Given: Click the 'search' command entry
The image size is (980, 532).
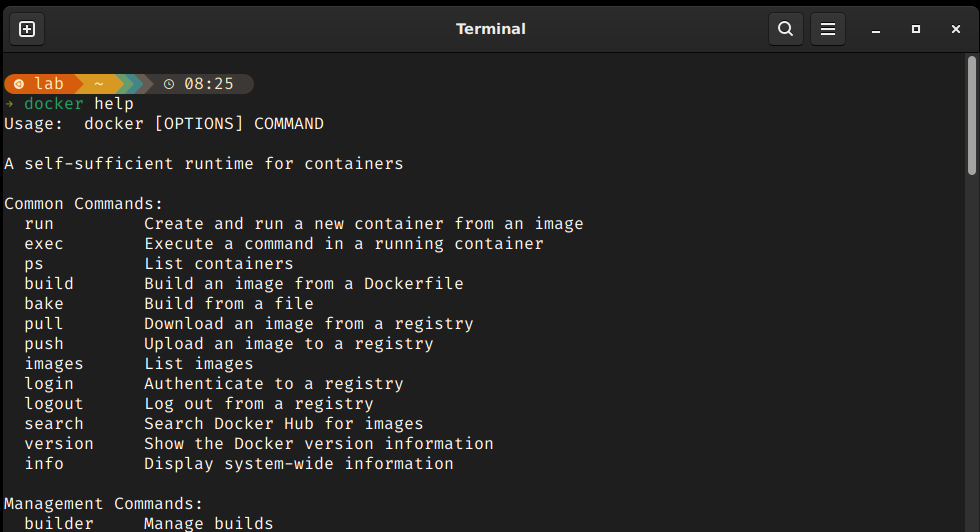Looking at the screenshot, I should [54, 424].
